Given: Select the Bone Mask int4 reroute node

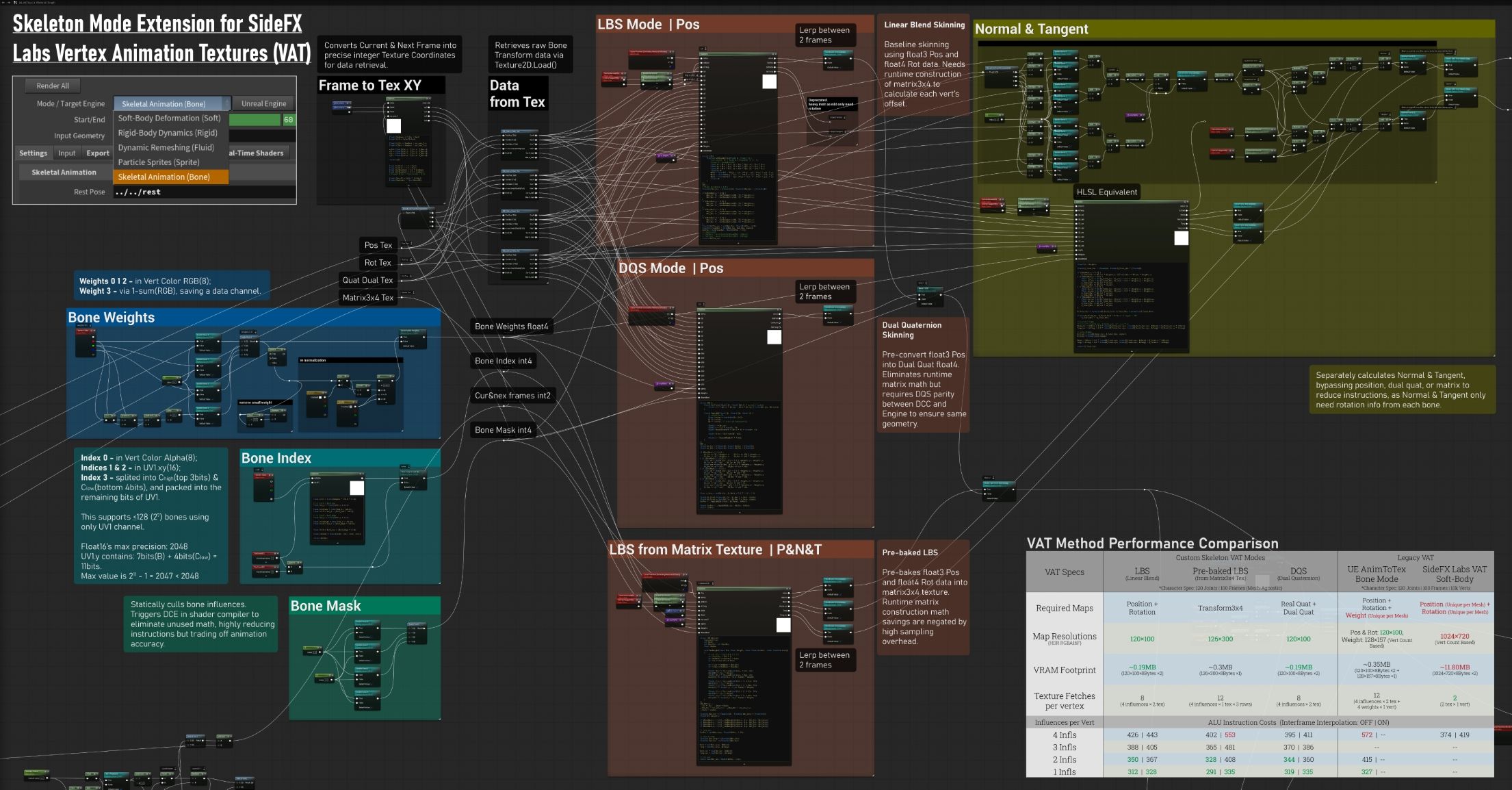Looking at the screenshot, I should coord(503,430).
